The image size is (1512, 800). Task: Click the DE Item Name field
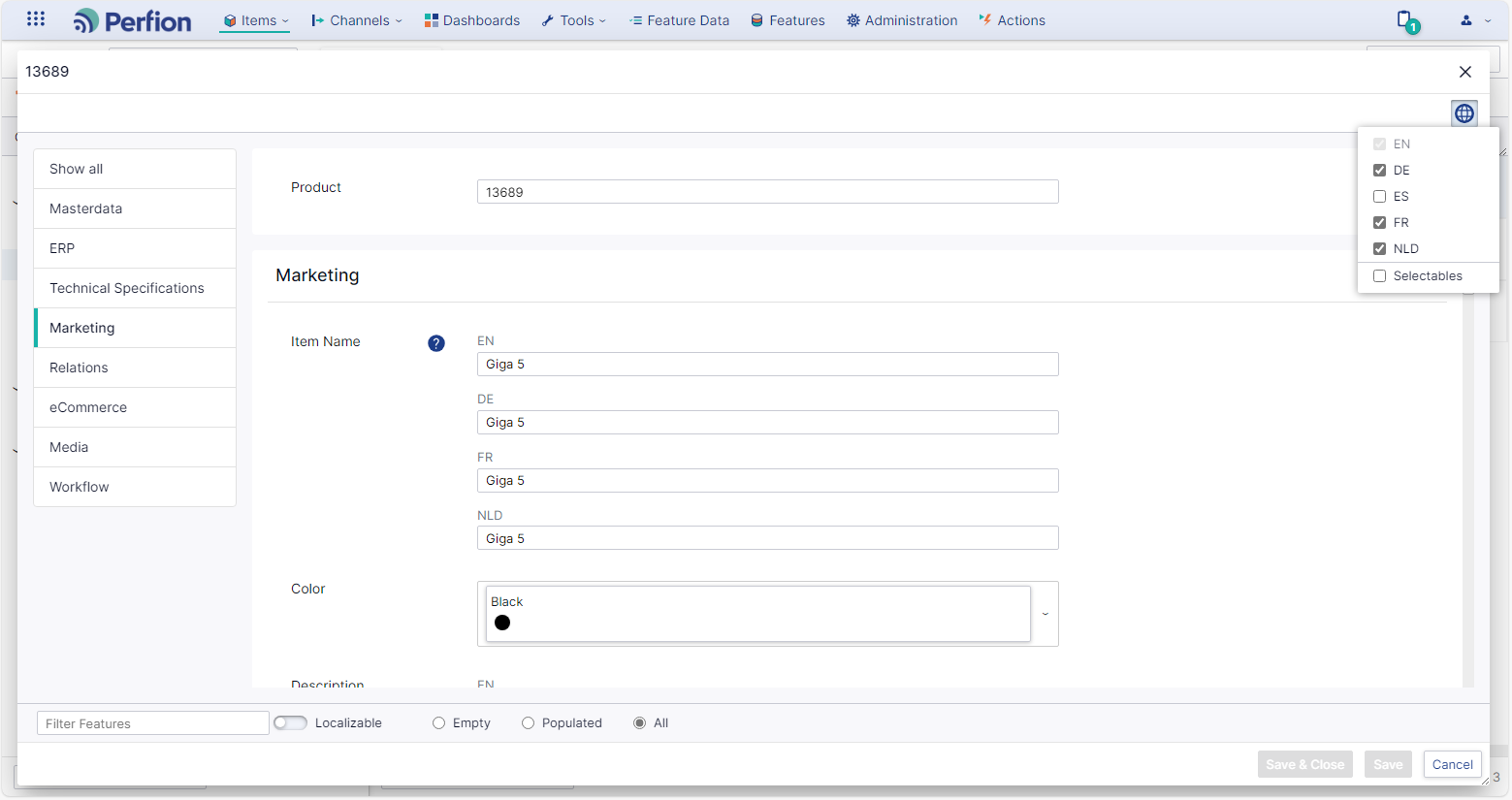(x=767, y=422)
